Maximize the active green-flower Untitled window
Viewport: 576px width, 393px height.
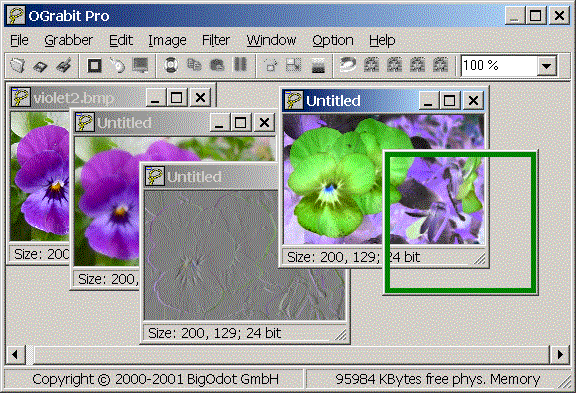(x=449, y=100)
